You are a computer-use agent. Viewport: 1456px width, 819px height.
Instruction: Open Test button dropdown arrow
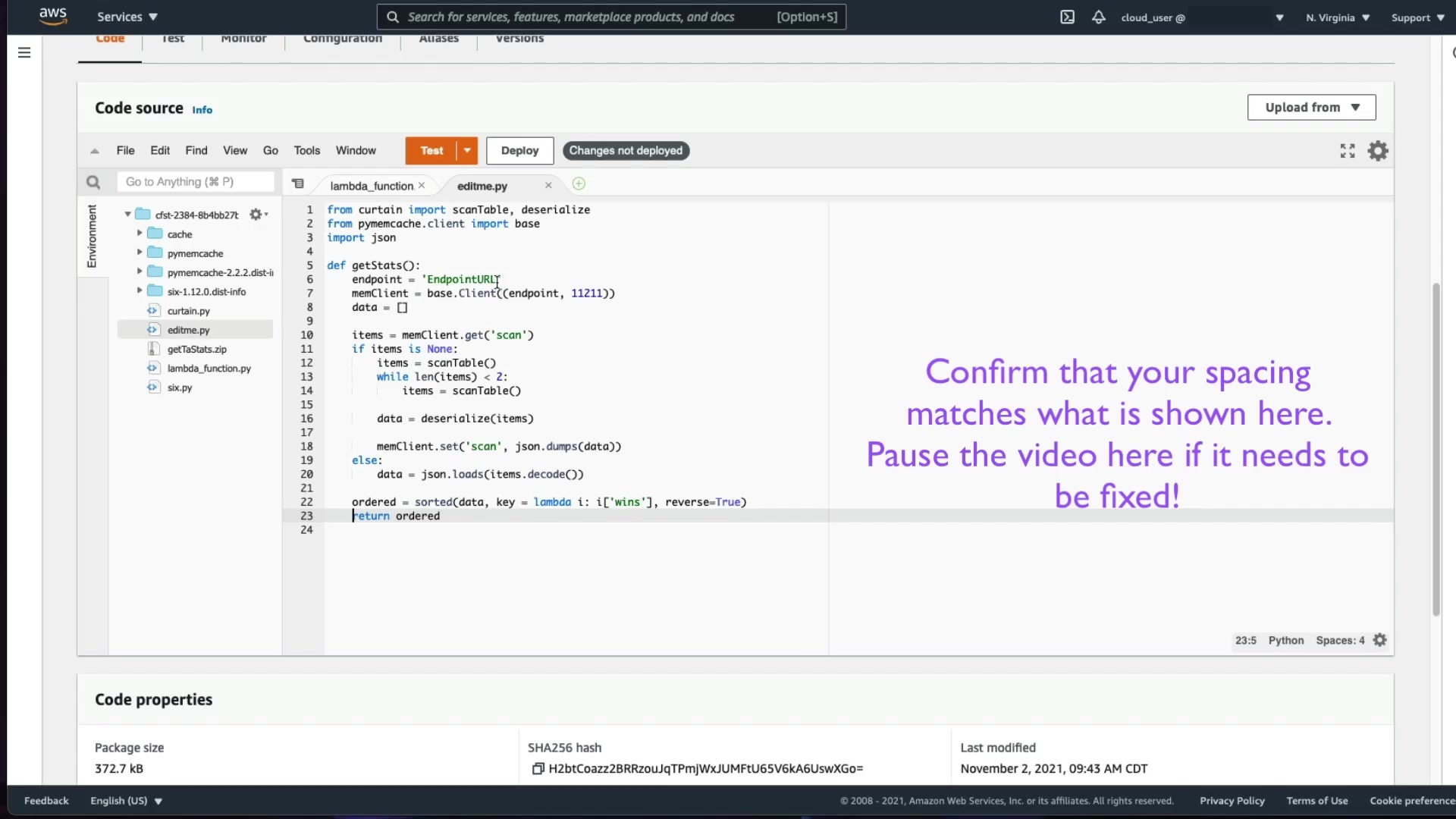coord(467,151)
